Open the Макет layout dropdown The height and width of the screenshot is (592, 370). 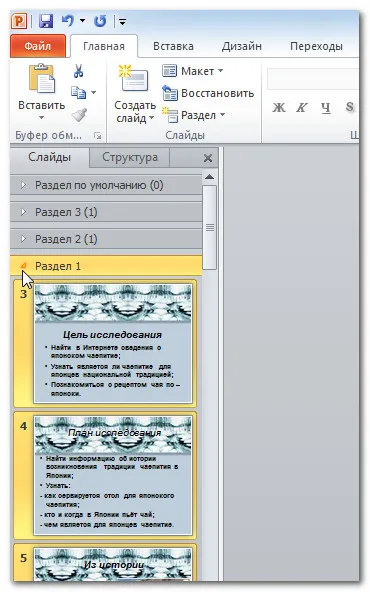click(x=193, y=71)
